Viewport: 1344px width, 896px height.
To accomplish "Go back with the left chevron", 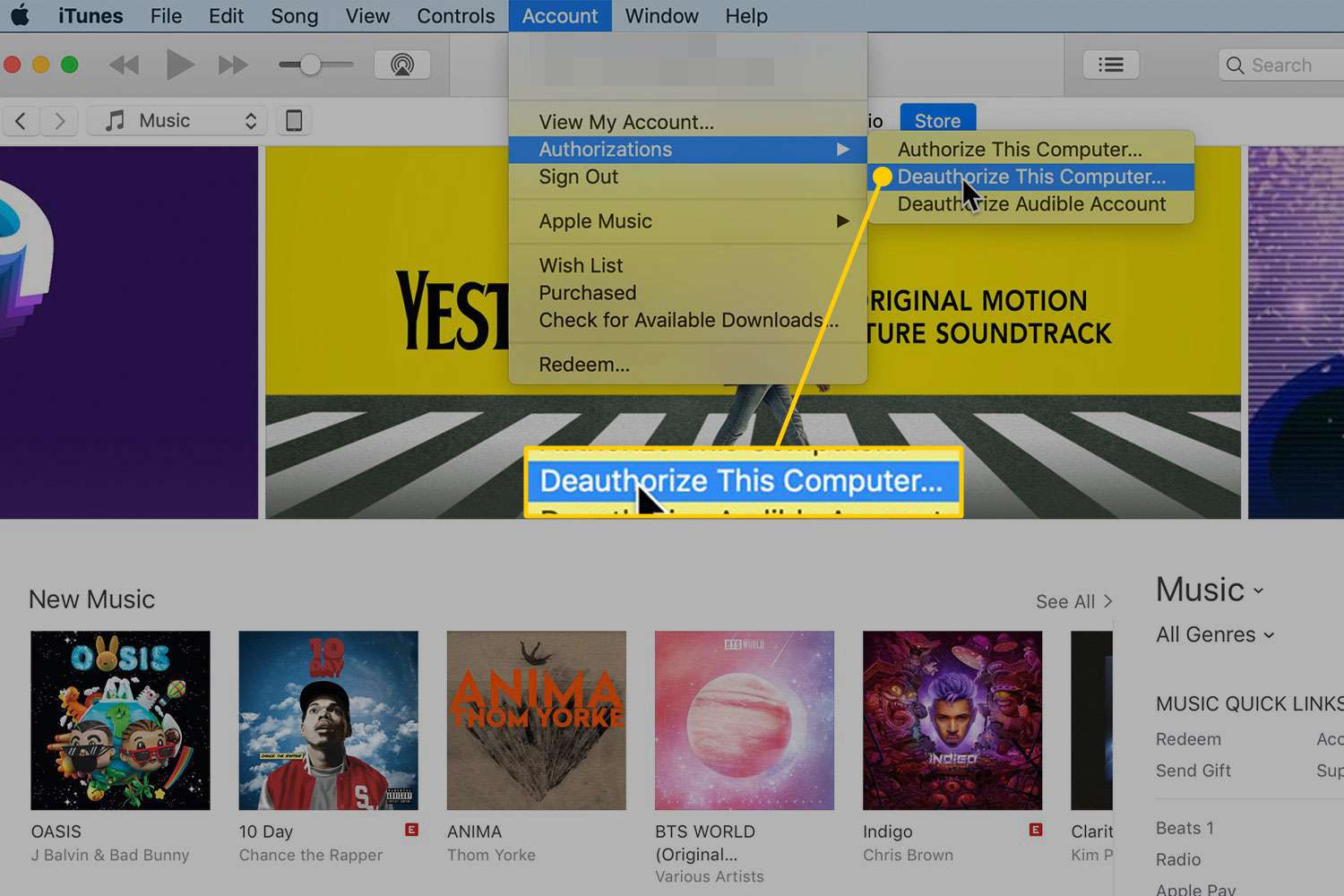I will [x=21, y=121].
